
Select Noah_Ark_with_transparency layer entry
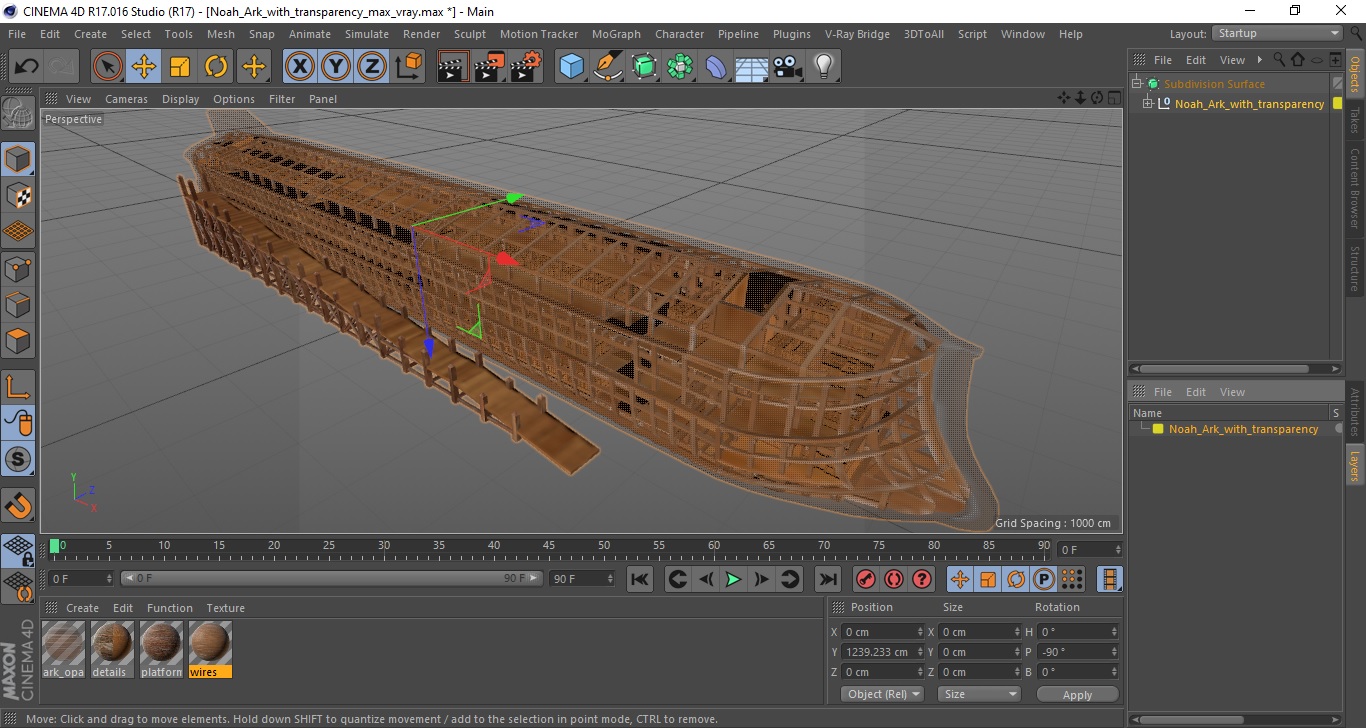point(1243,429)
